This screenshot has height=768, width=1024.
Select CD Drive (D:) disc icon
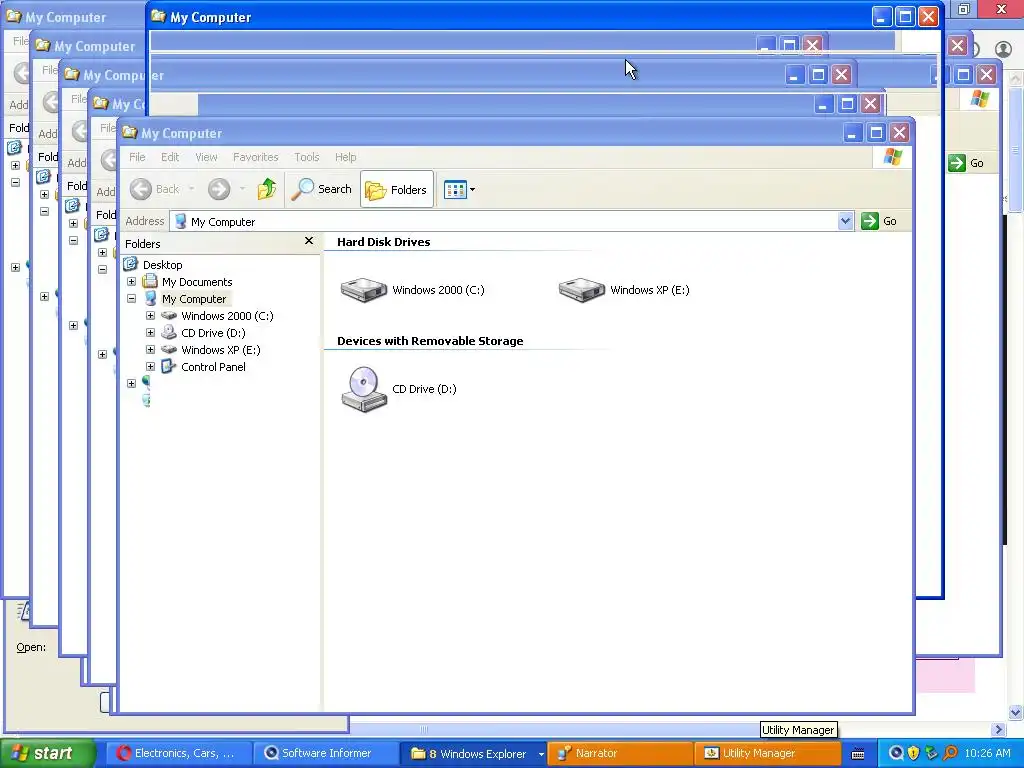pyautogui.click(x=364, y=389)
